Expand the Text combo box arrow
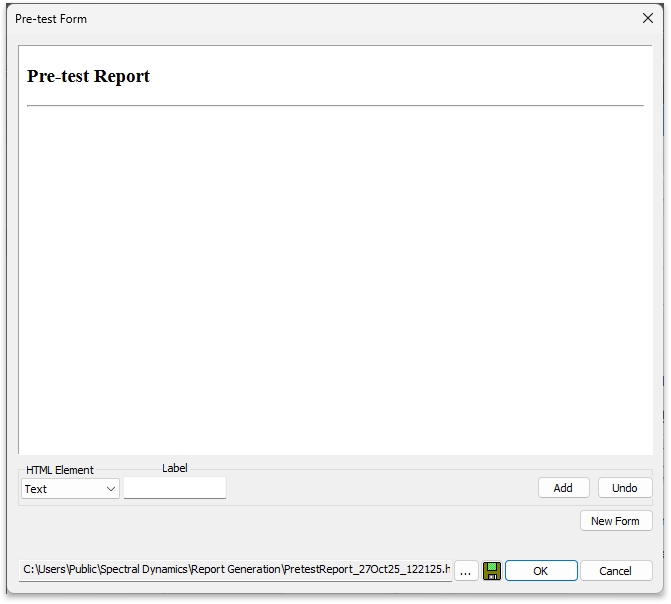 (110, 489)
